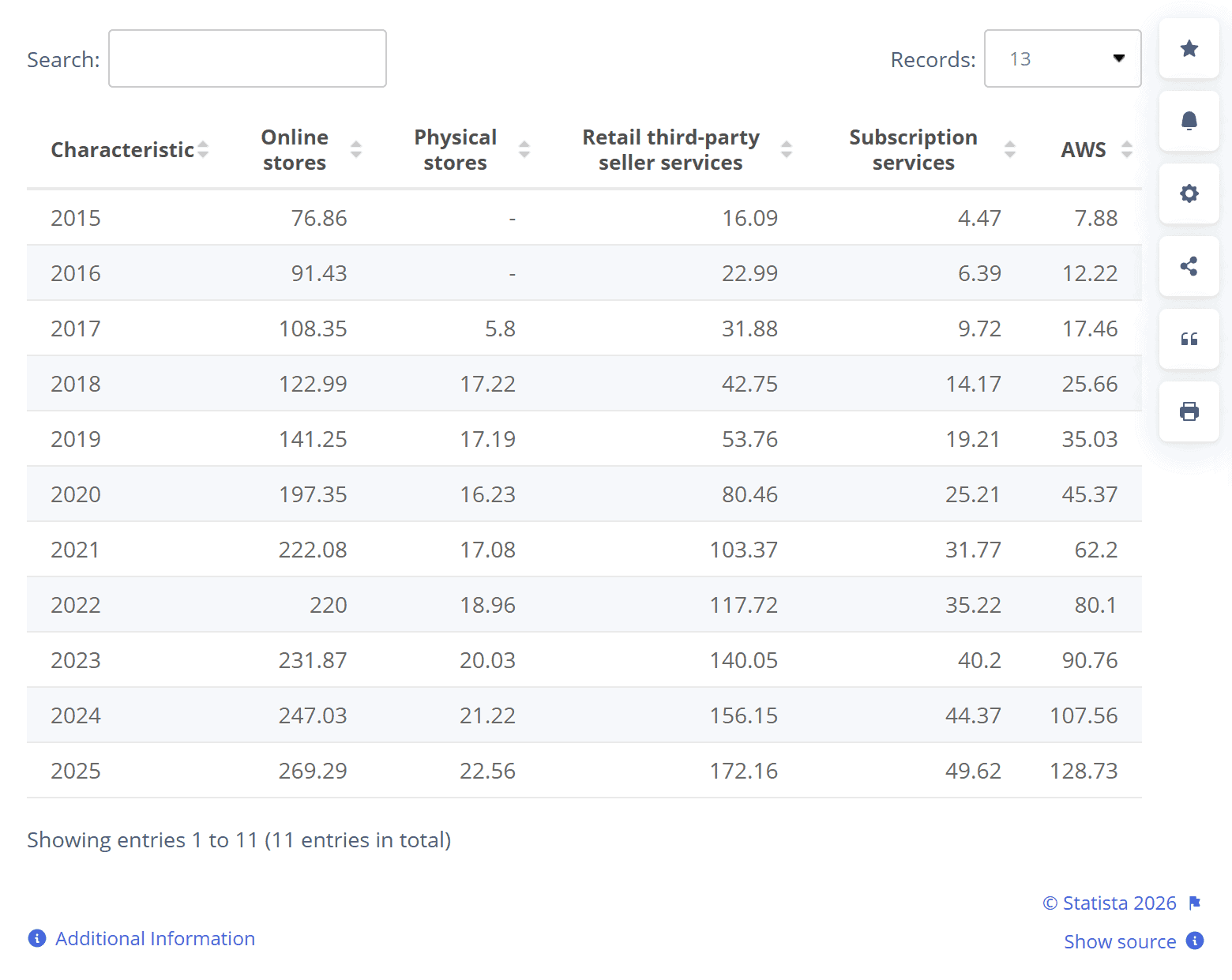This screenshot has height=980, width=1232.
Task: Sort by Online stores column arrows
Action: pos(356,149)
